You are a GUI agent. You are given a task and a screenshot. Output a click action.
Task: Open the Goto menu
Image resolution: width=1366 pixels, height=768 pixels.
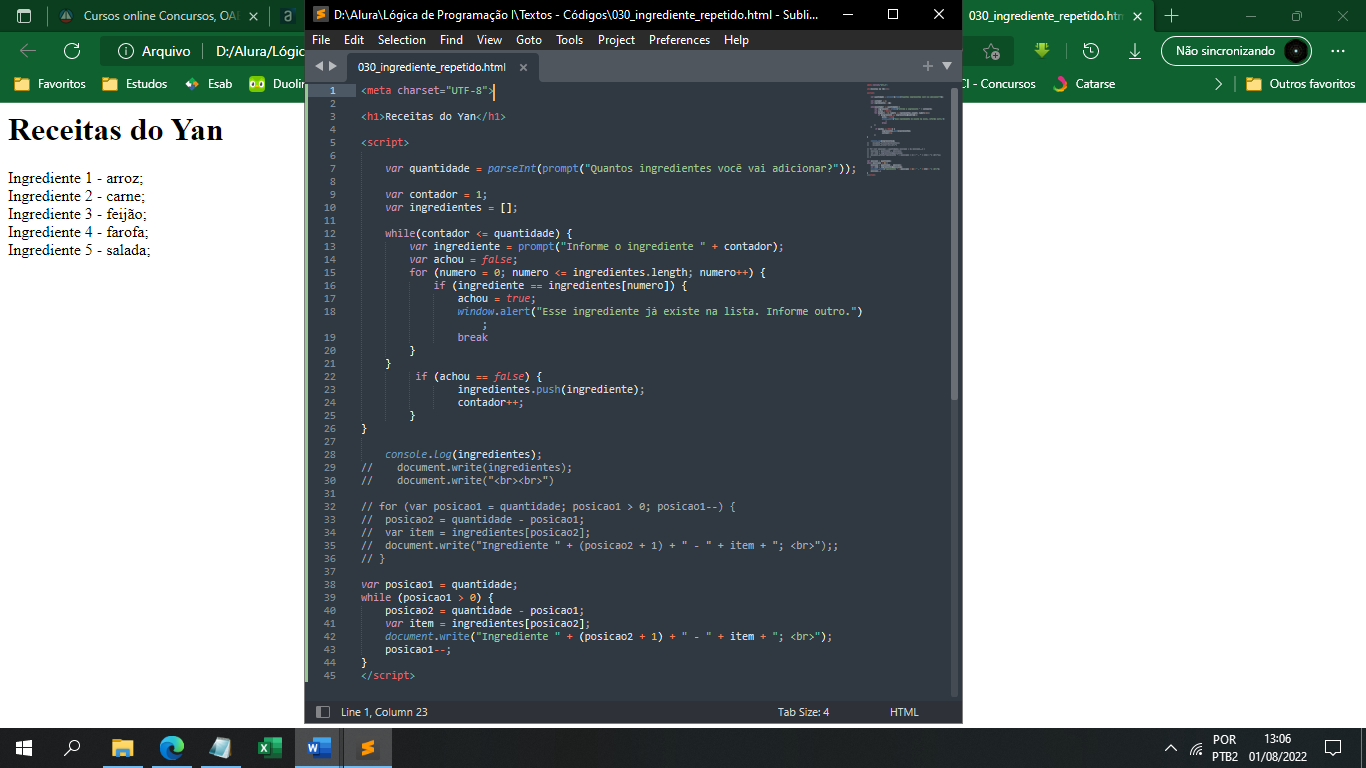529,40
